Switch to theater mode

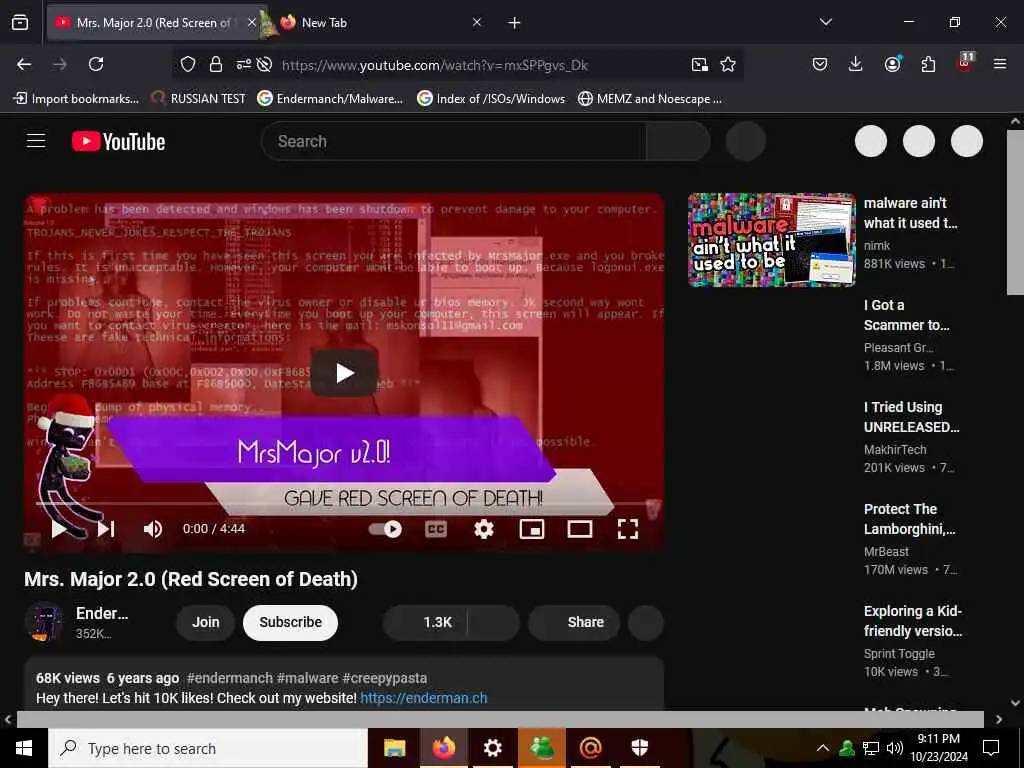point(580,529)
